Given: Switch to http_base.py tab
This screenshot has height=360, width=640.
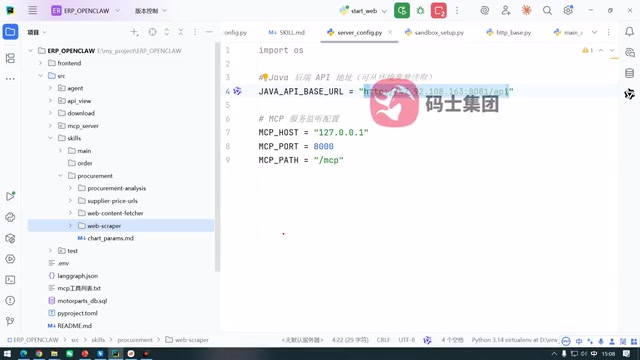Looking at the screenshot, I should [x=509, y=32].
